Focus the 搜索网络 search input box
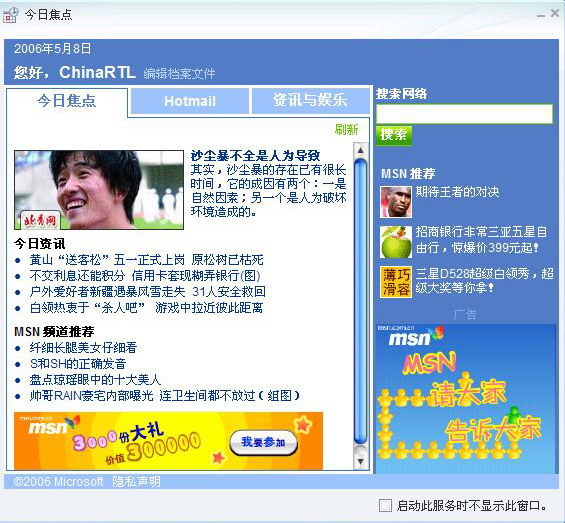 464,114
